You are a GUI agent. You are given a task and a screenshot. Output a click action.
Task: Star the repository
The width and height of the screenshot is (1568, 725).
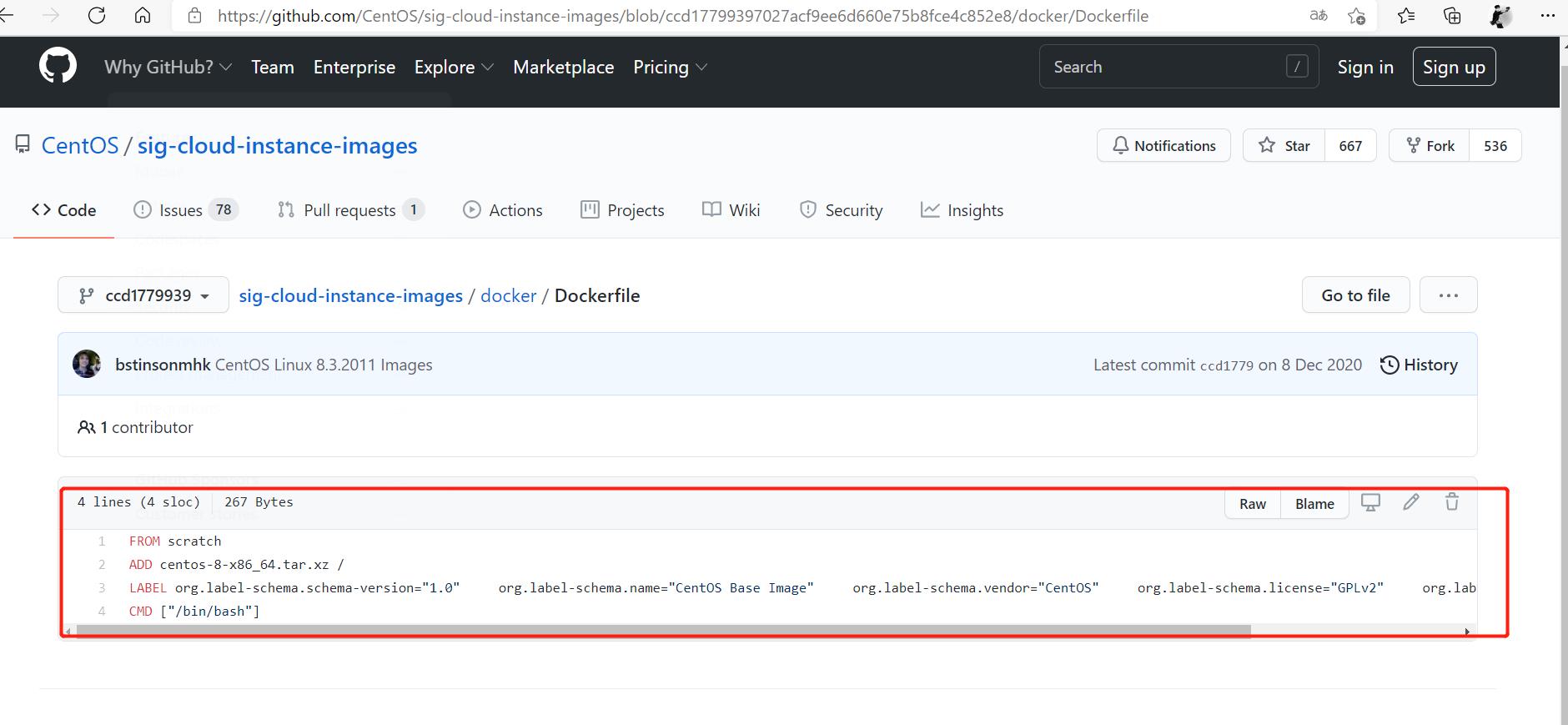(1284, 145)
